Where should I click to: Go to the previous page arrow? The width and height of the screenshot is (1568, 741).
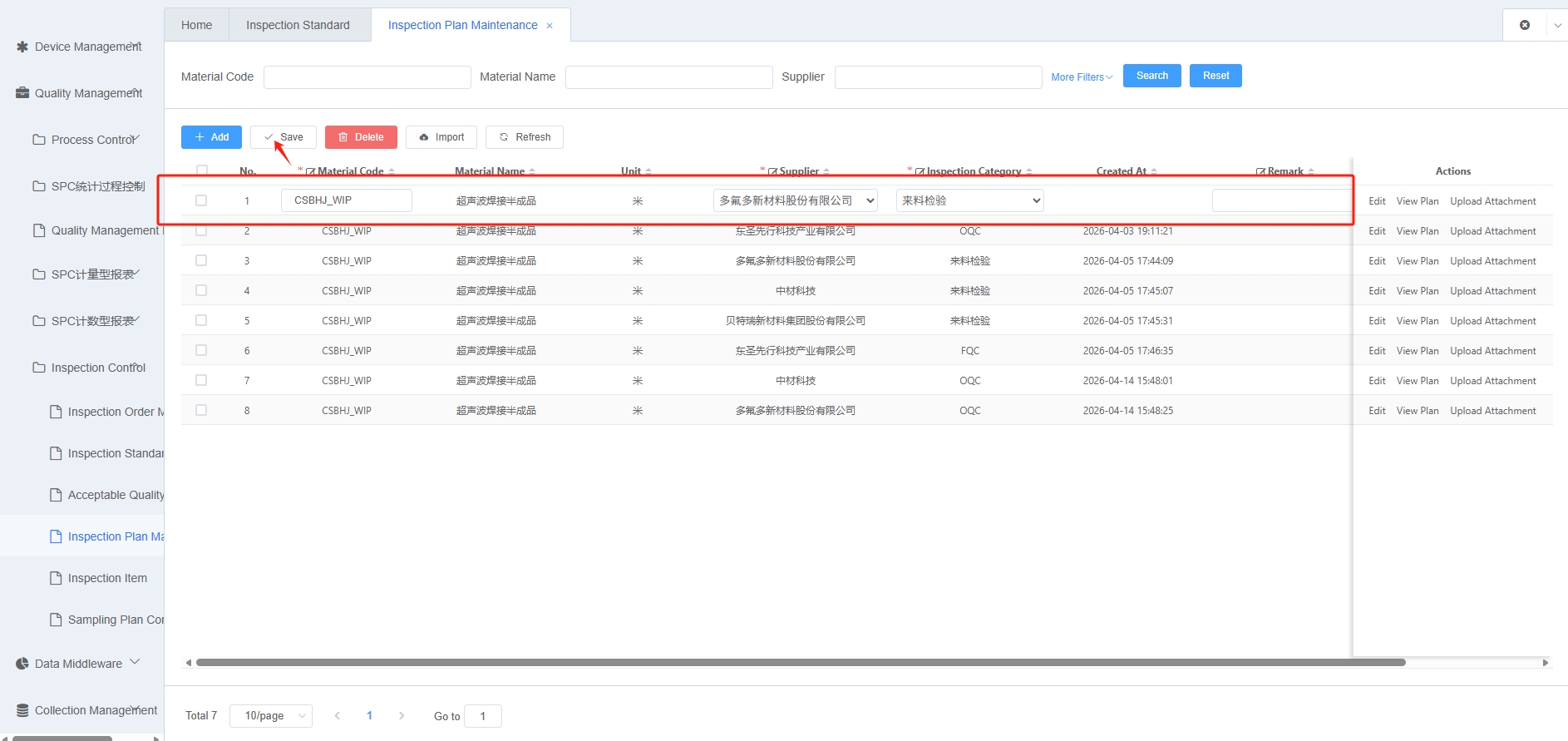tap(337, 716)
